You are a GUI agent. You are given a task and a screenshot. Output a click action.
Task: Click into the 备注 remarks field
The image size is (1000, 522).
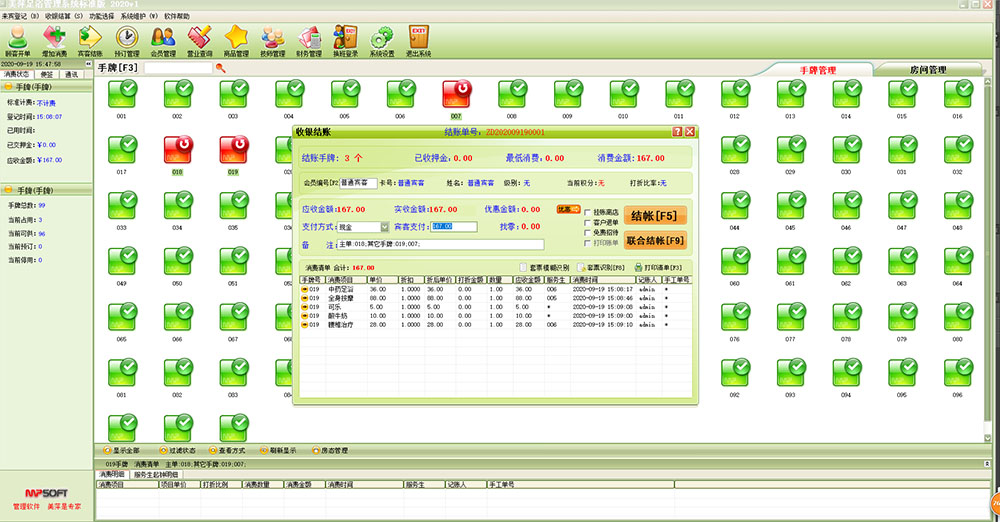click(x=440, y=244)
